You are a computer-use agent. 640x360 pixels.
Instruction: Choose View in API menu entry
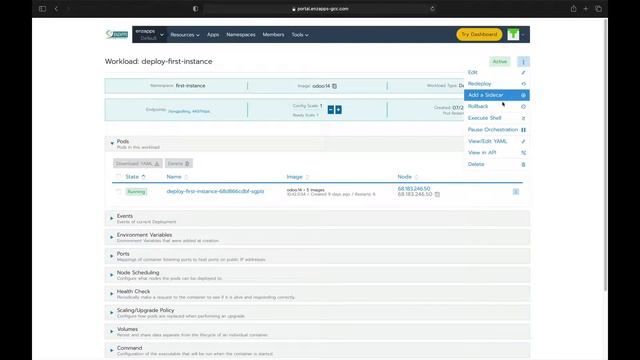pos(497,153)
